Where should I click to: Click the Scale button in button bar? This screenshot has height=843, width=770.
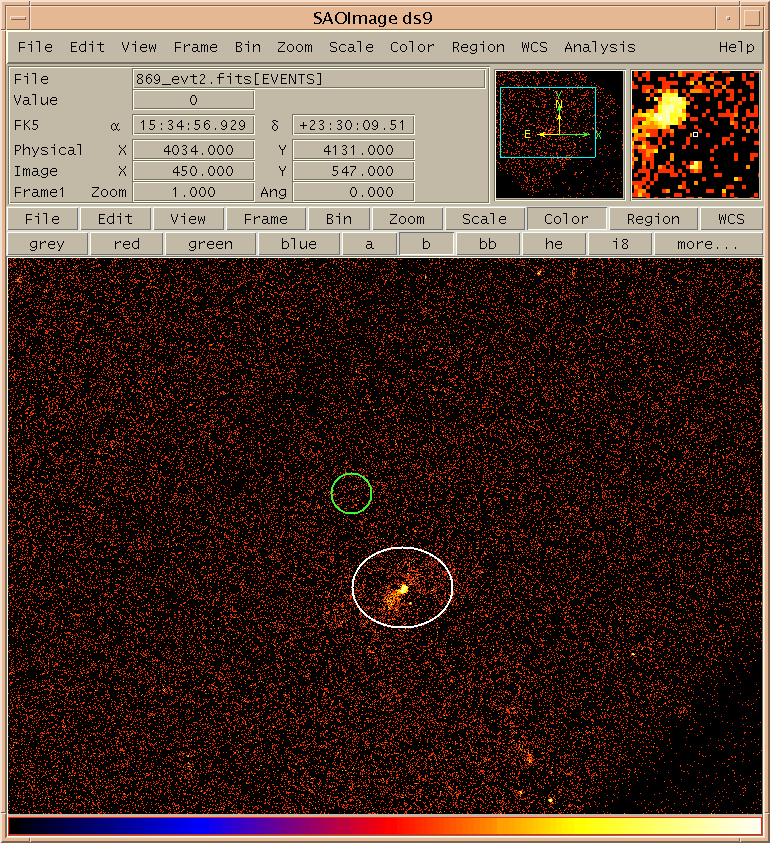click(484, 219)
